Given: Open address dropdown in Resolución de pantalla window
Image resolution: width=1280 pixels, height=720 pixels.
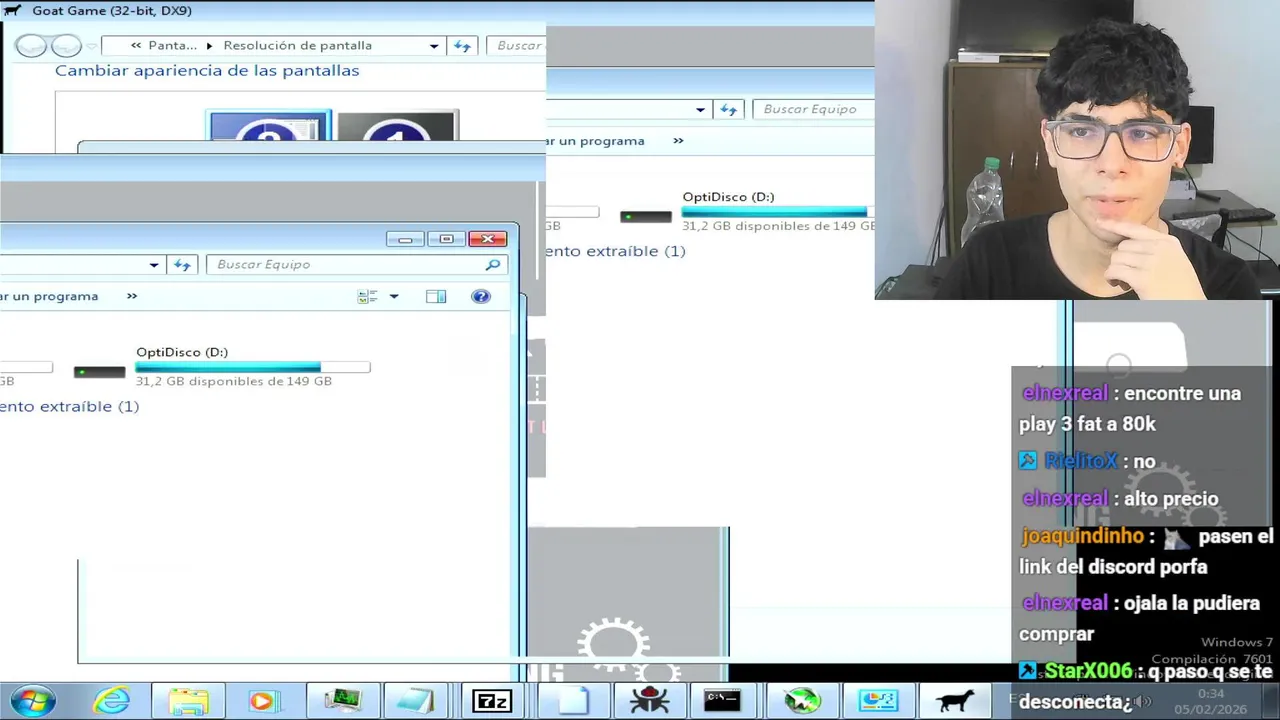Looking at the screenshot, I should coord(434,46).
